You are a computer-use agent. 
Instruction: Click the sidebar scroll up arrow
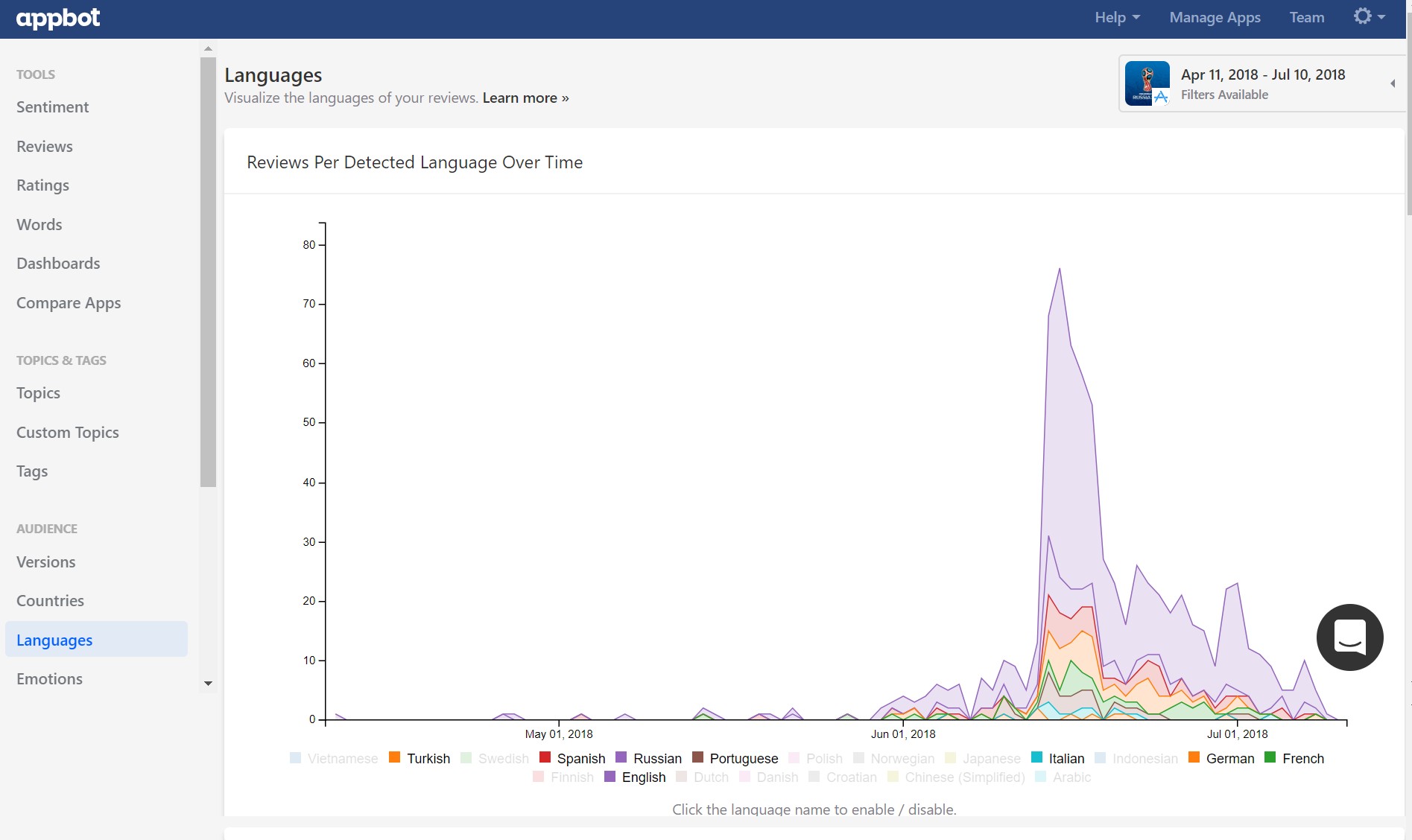click(x=208, y=48)
